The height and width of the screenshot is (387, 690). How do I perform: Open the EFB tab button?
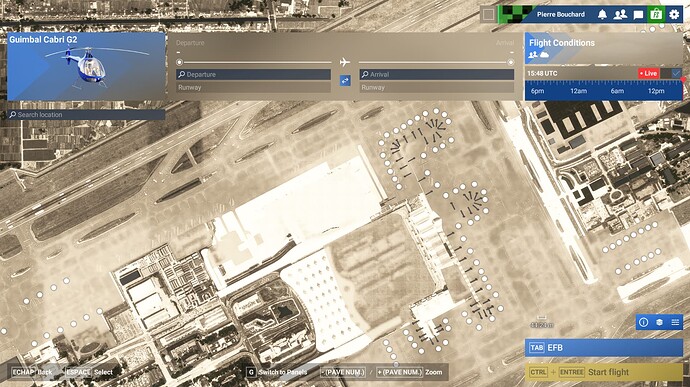[604, 348]
